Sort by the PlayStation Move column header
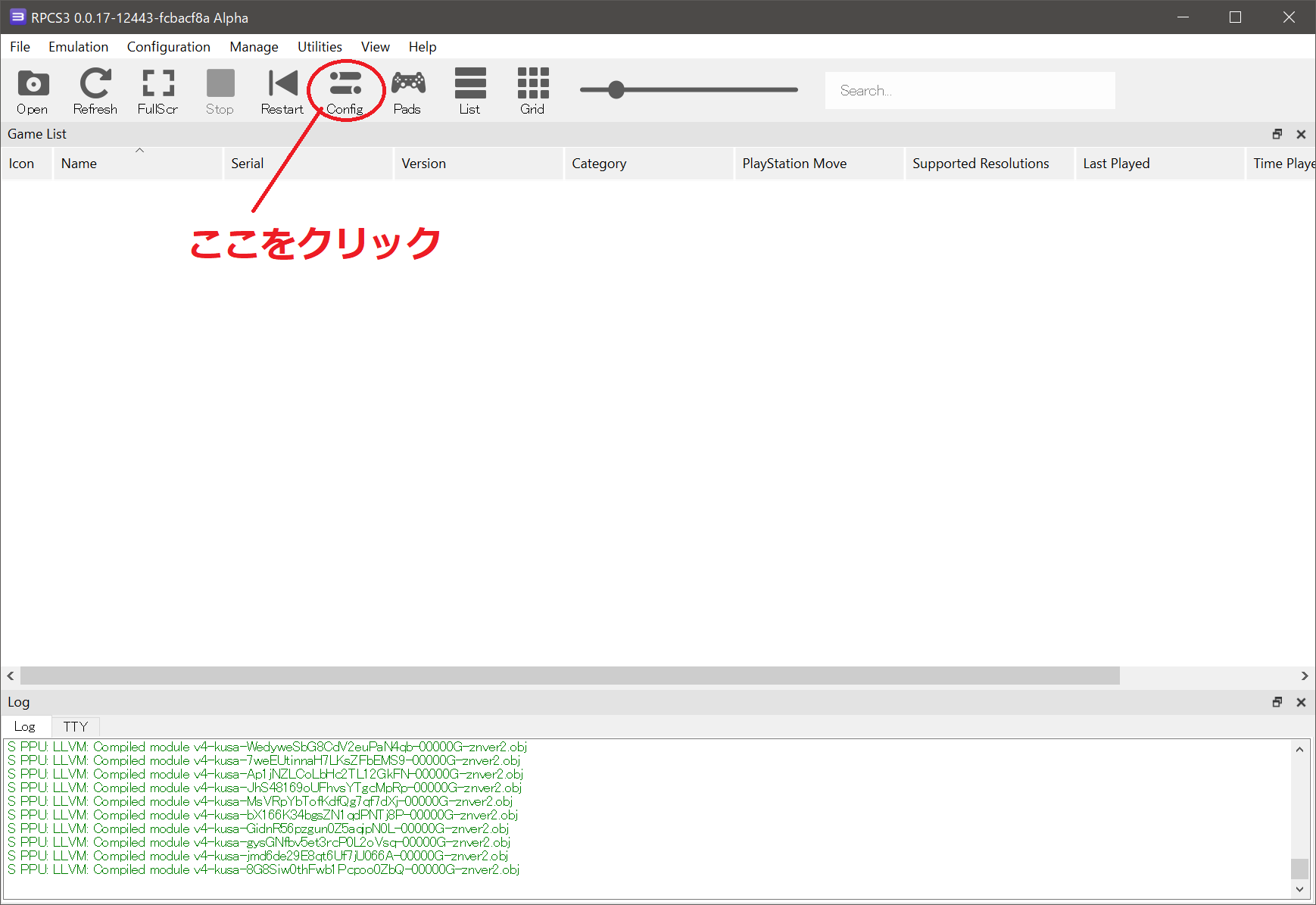 tap(820, 164)
